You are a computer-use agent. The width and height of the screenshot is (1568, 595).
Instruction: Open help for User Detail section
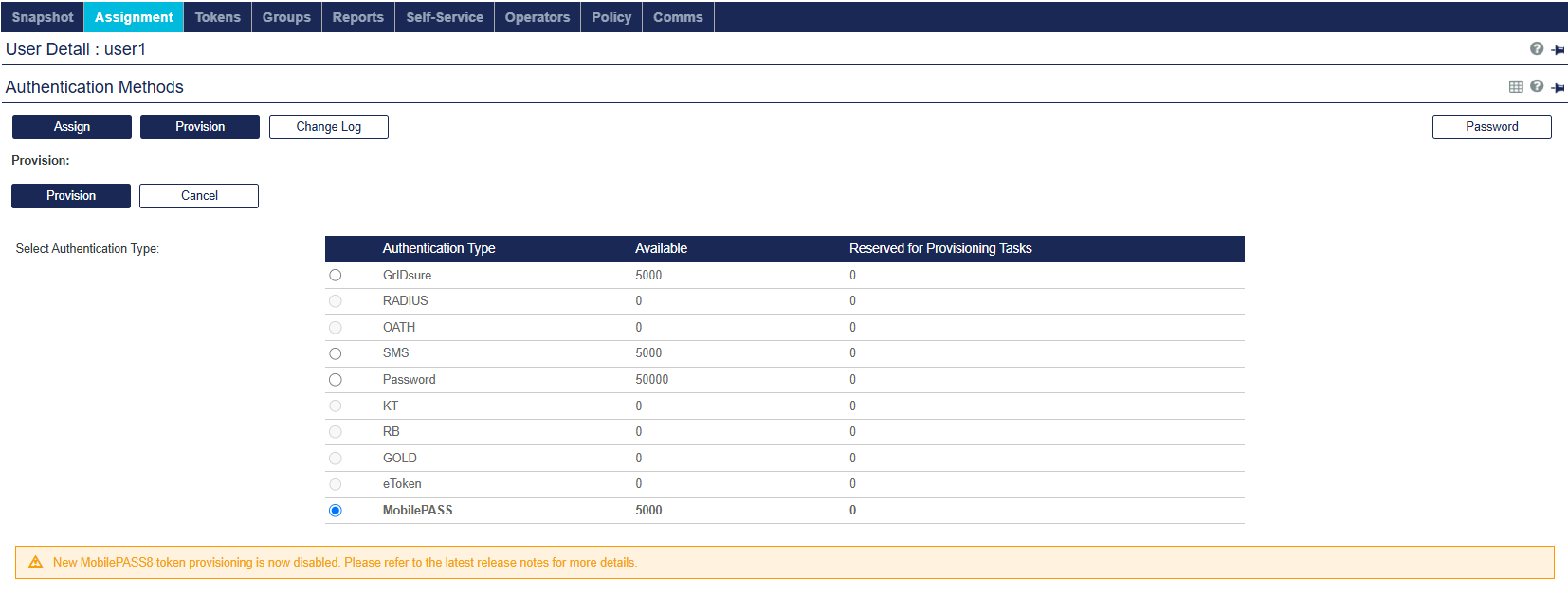(x=1537, y=48)
